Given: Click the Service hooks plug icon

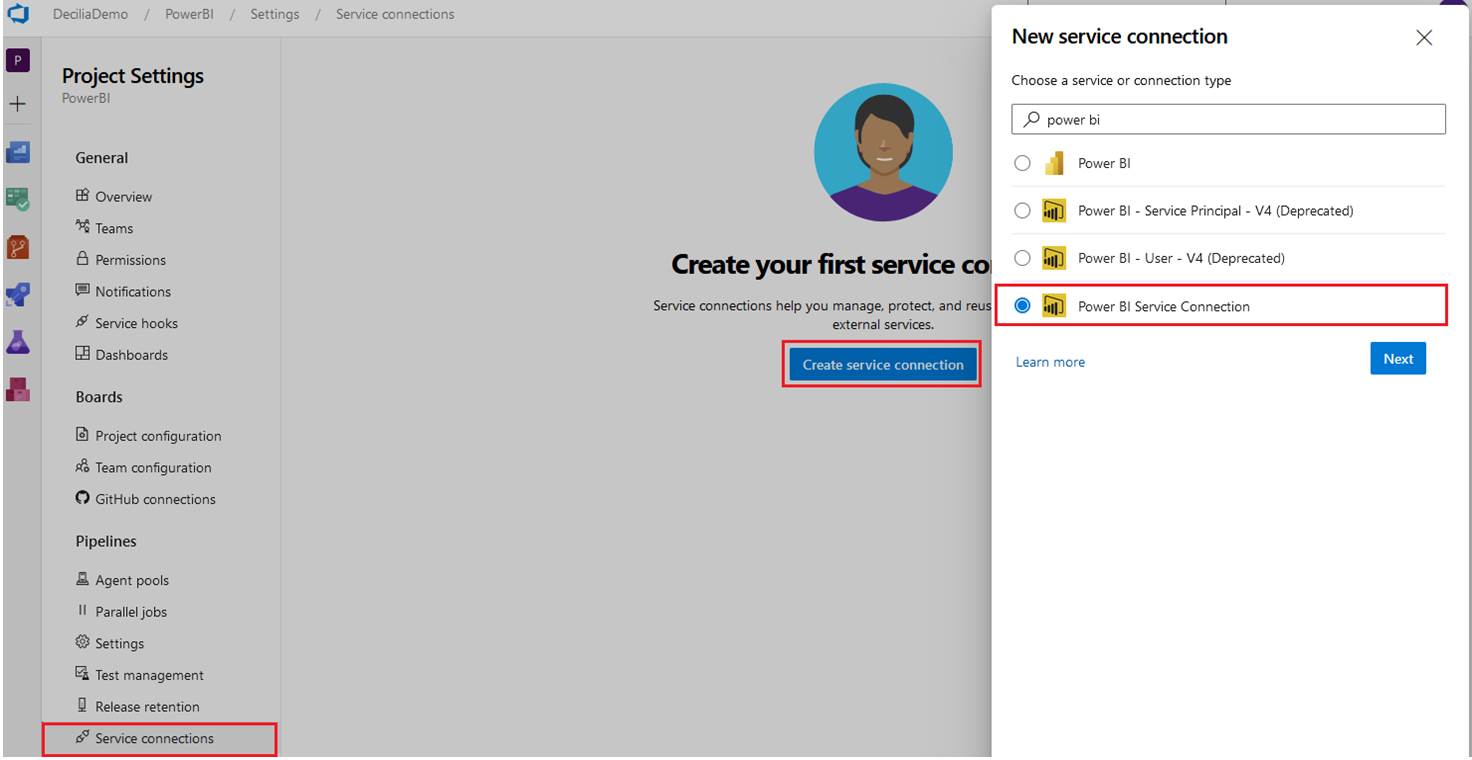Looking at the screenshot, I should [x=83, y=322].
